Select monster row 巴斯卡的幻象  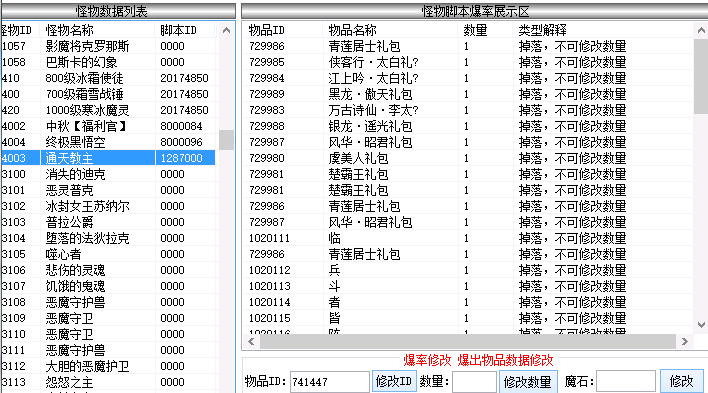click(108, 62)
